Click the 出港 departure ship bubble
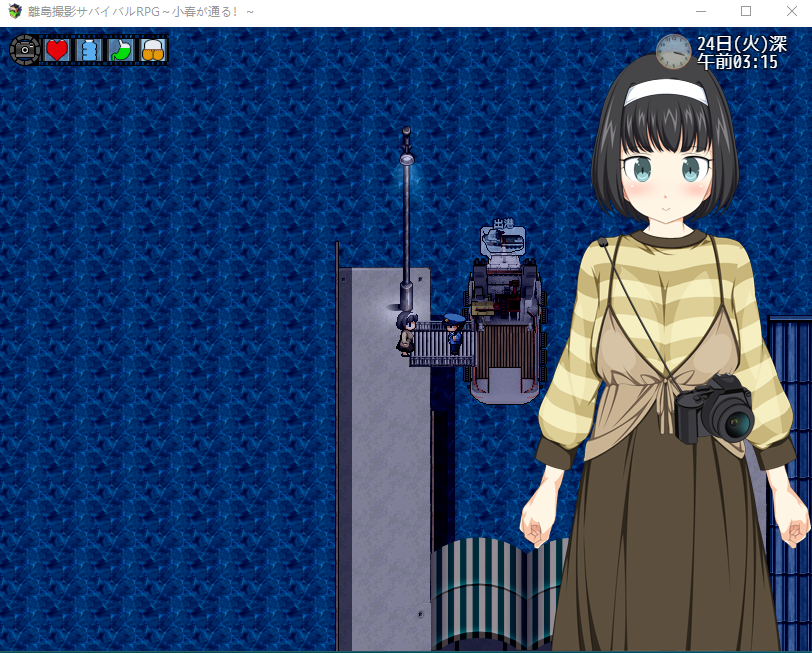Screen dimensions: 812x653 [503, 238]
